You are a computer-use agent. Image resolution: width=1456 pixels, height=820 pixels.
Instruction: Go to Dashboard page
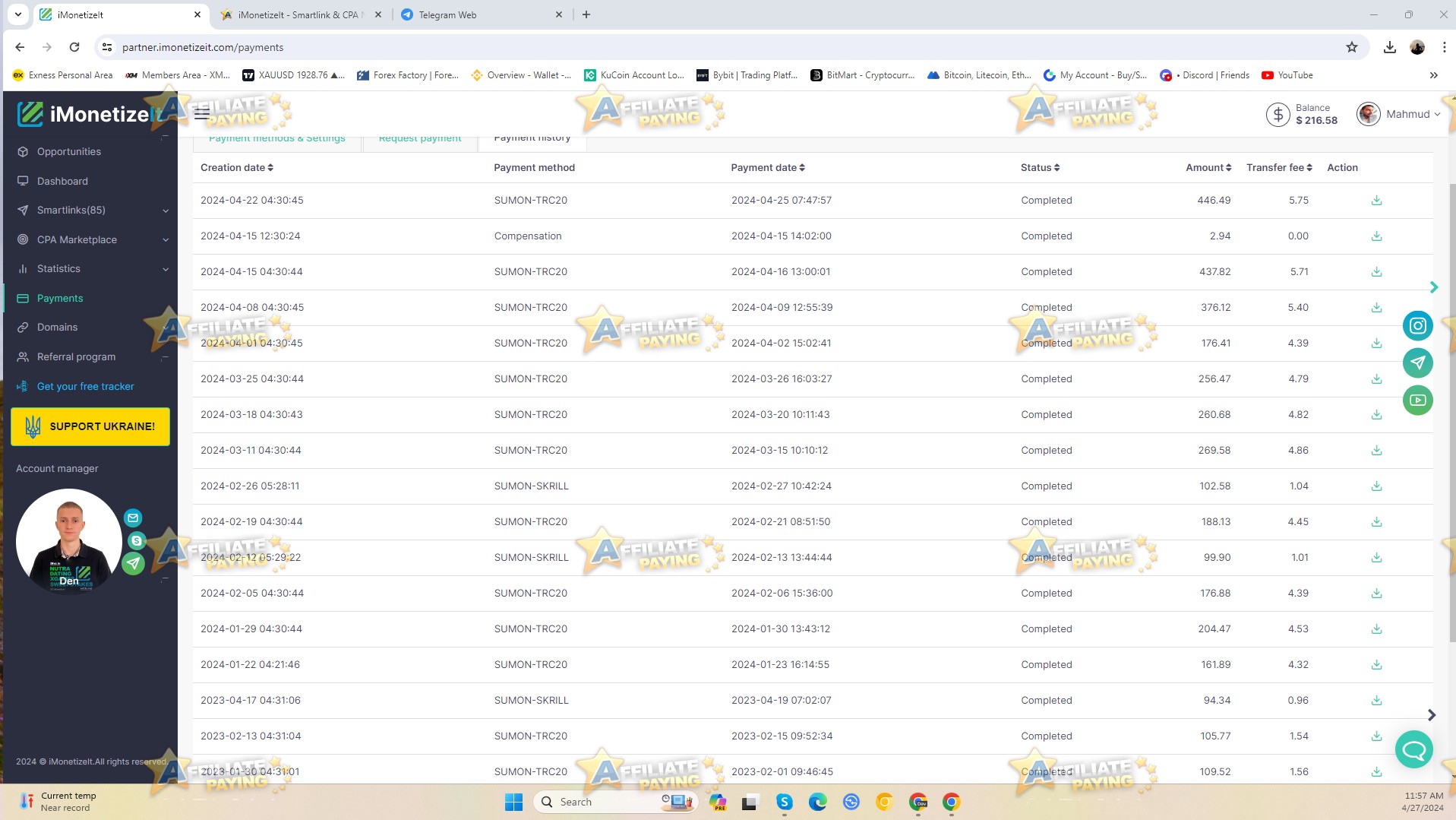pyautogui.click(x=62, y=182)
